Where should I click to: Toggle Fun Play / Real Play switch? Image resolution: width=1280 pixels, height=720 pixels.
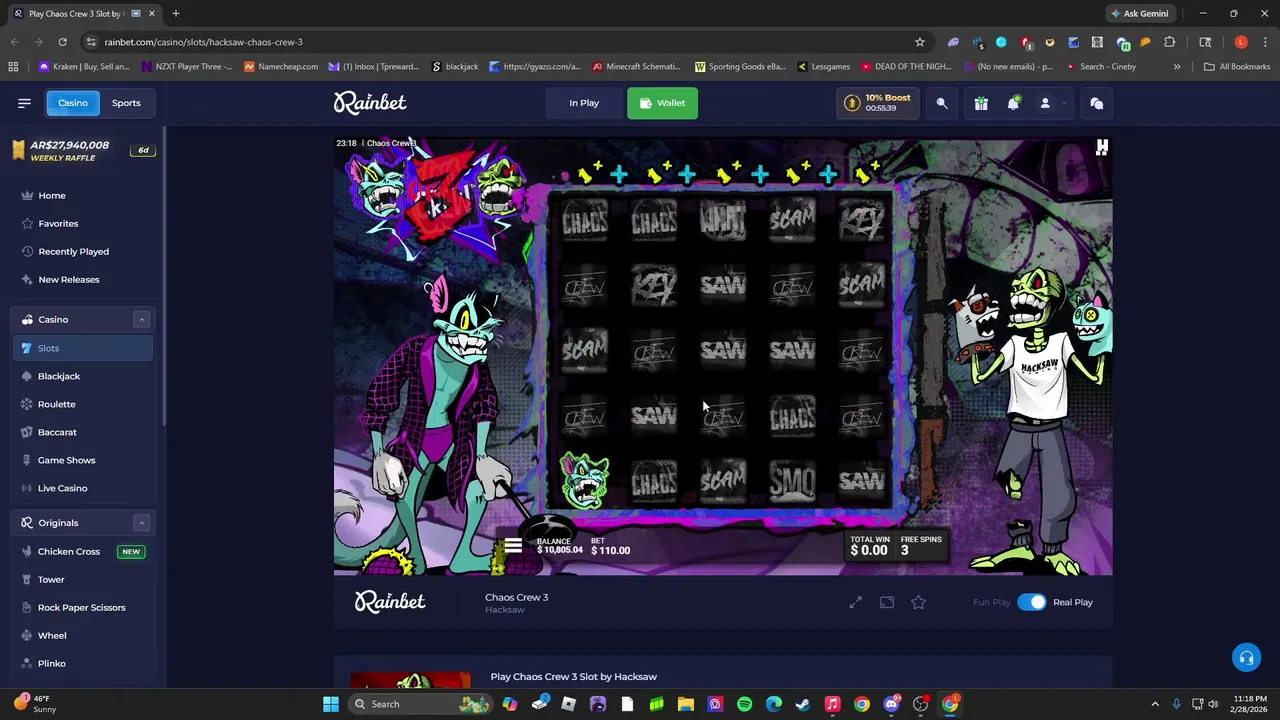pyautogui.click(x=1031, y=602)
